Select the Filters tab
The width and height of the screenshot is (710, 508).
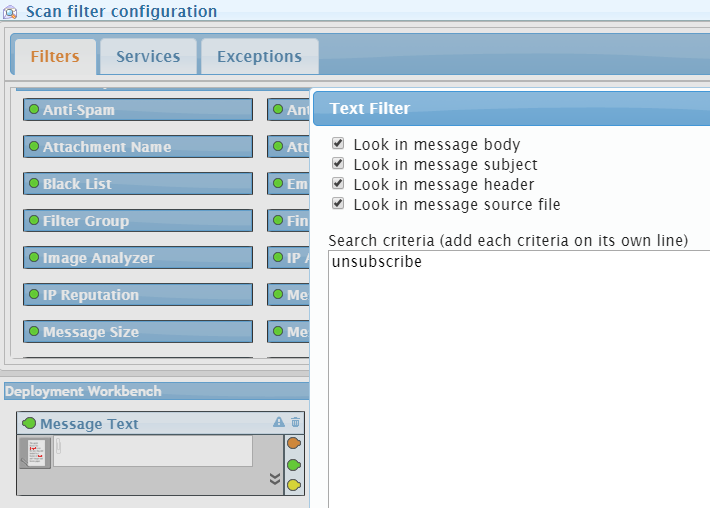pos(55,57)
